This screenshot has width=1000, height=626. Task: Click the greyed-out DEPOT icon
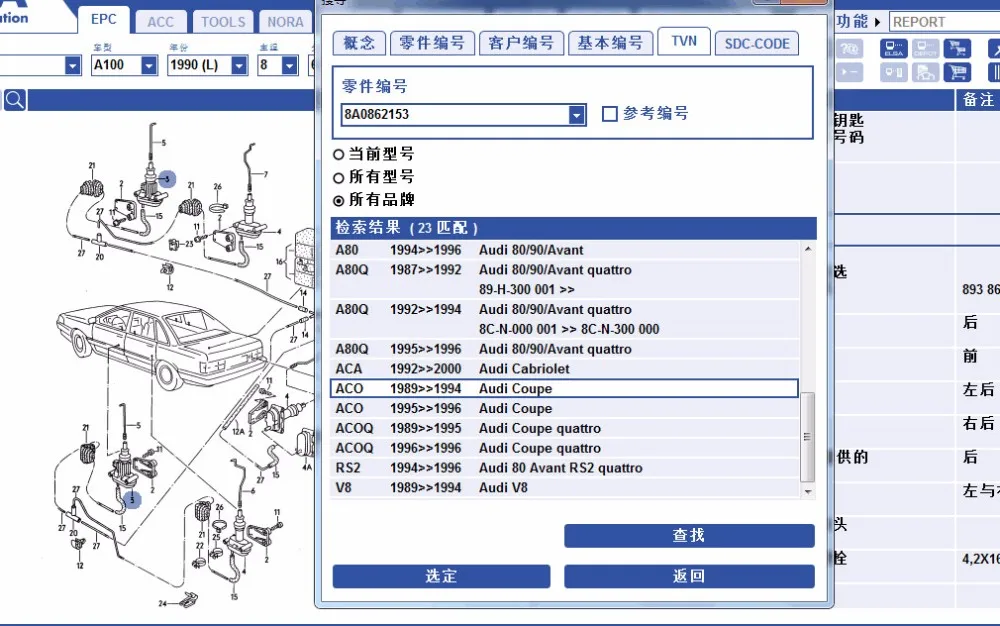click(925, 48)
